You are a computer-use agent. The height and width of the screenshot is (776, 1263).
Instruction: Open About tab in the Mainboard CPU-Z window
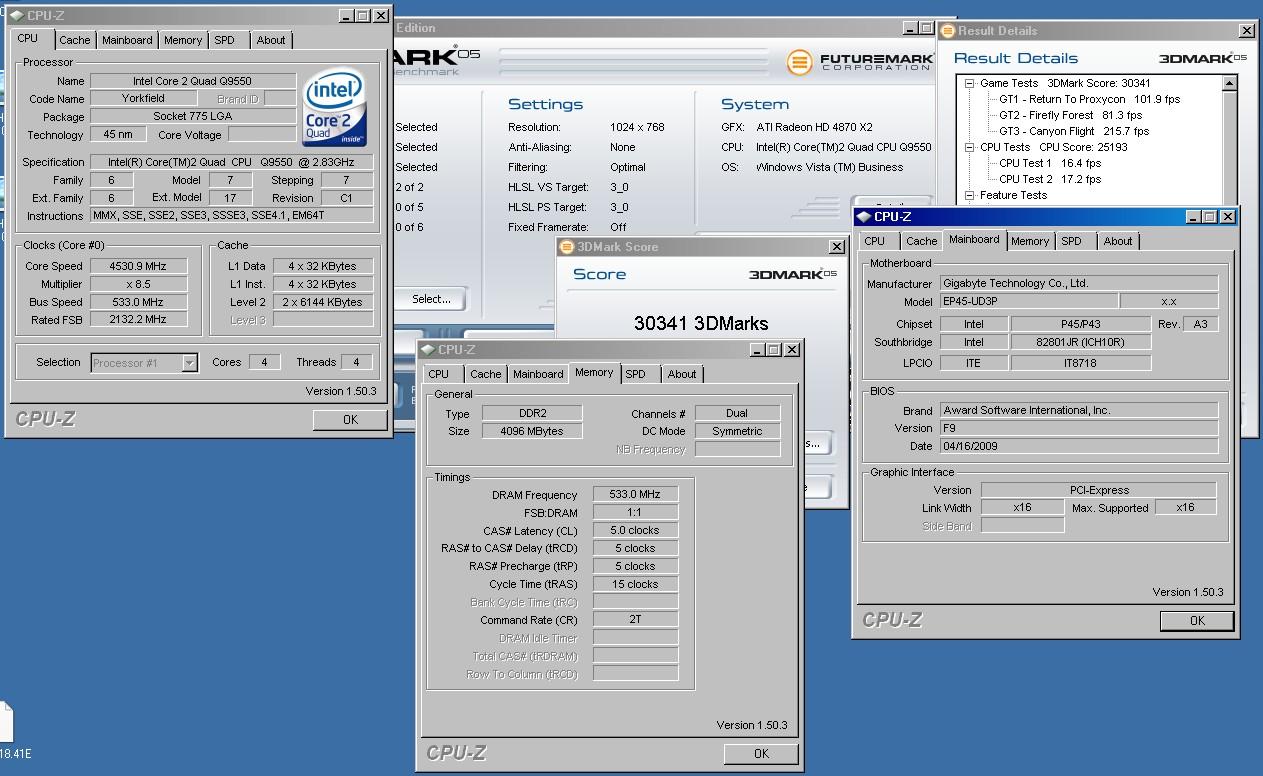coord(1118,241)
